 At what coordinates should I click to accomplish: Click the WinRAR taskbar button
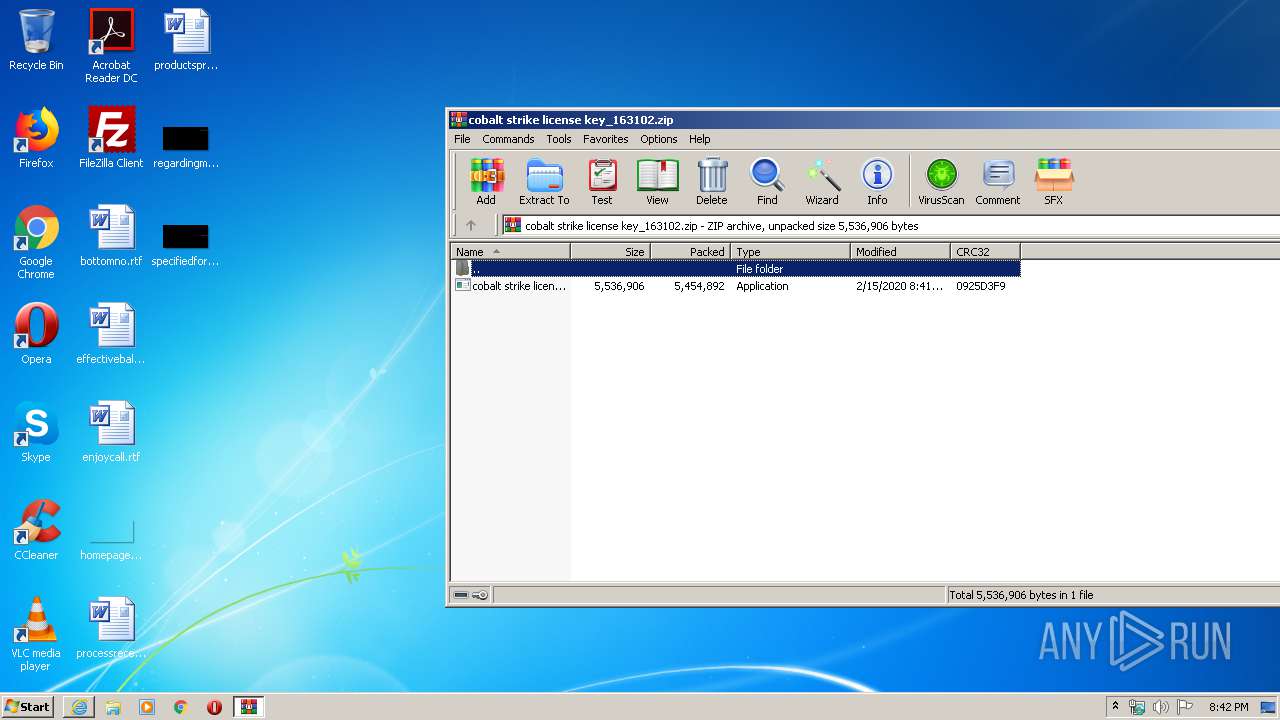point(248,707)
